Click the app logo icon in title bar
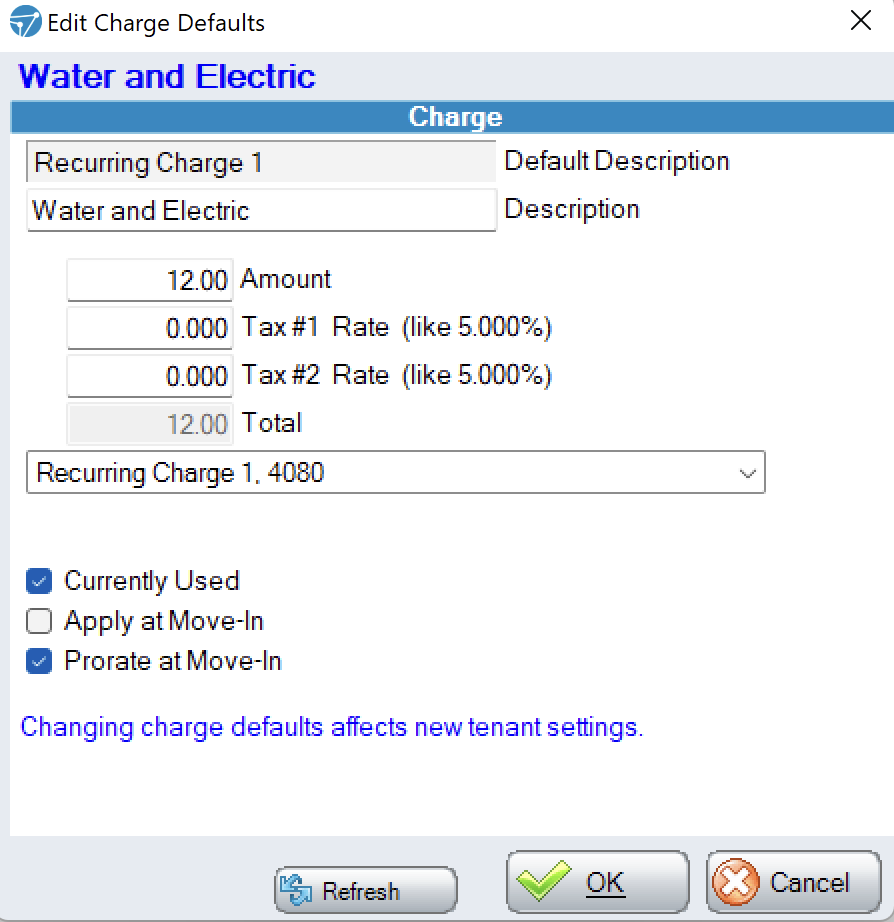Viewport: 894px width, 922px height. pos(25,21)
